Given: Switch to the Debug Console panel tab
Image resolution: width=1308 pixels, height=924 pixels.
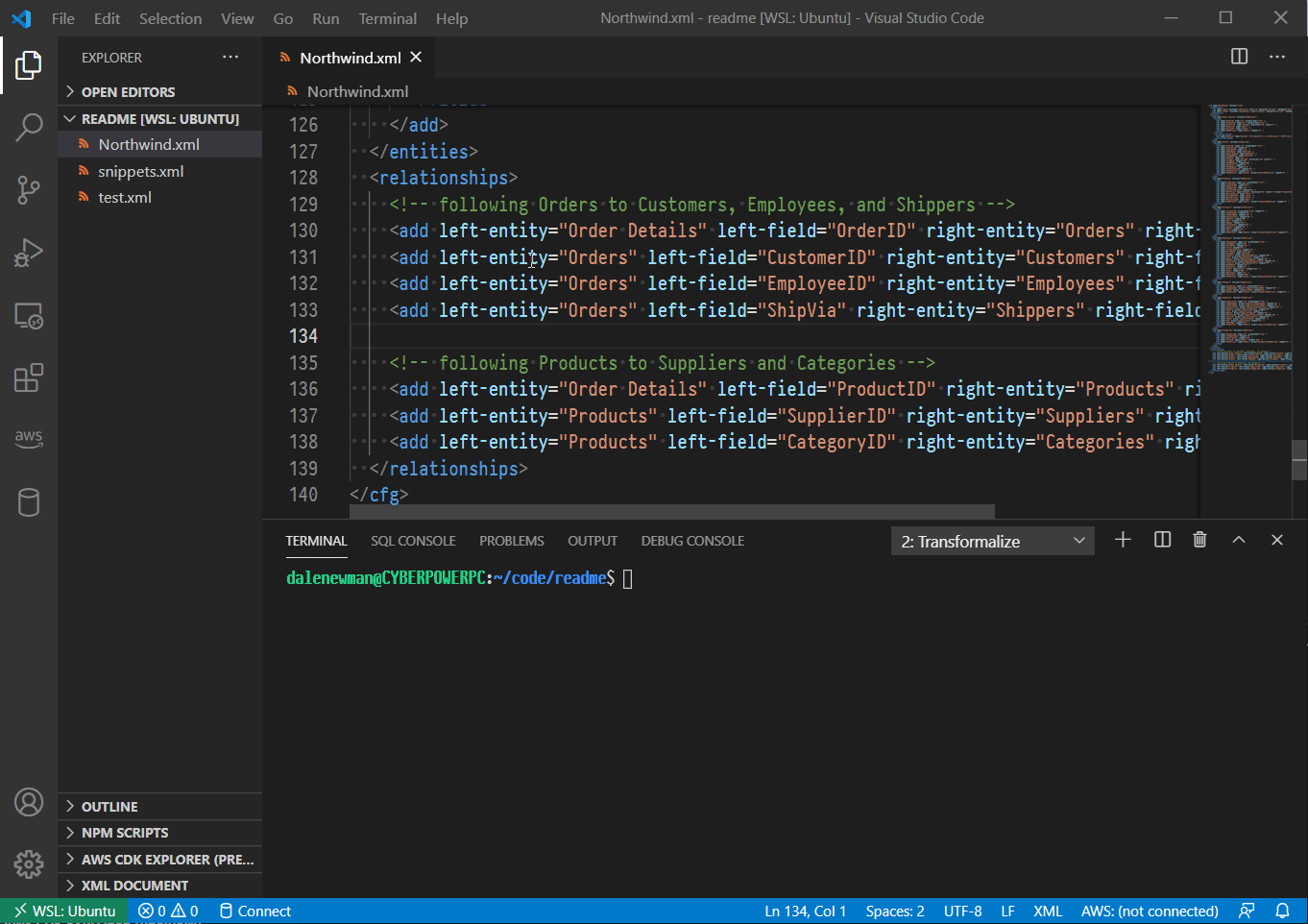Looking at the screenshot, I should (x=692, y=541).
